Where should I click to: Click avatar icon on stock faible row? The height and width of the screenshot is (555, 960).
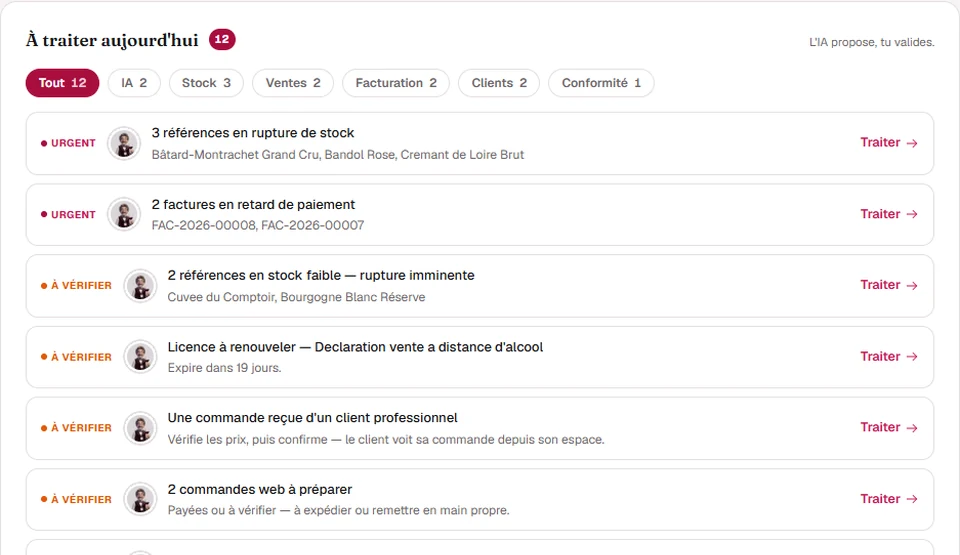pyautogui.click(x=140, y=285)
